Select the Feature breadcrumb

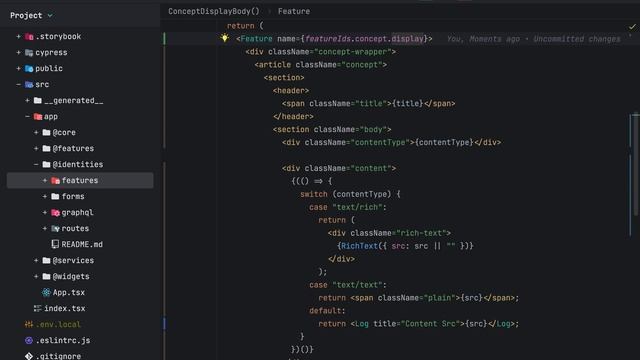(x=294, y=11)
